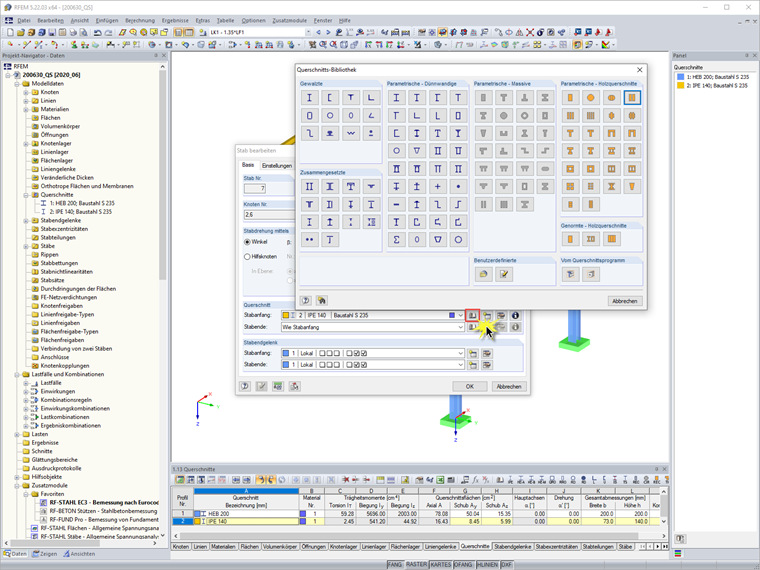
Task: Pick the massive round bar section icon
Action: 504,115
